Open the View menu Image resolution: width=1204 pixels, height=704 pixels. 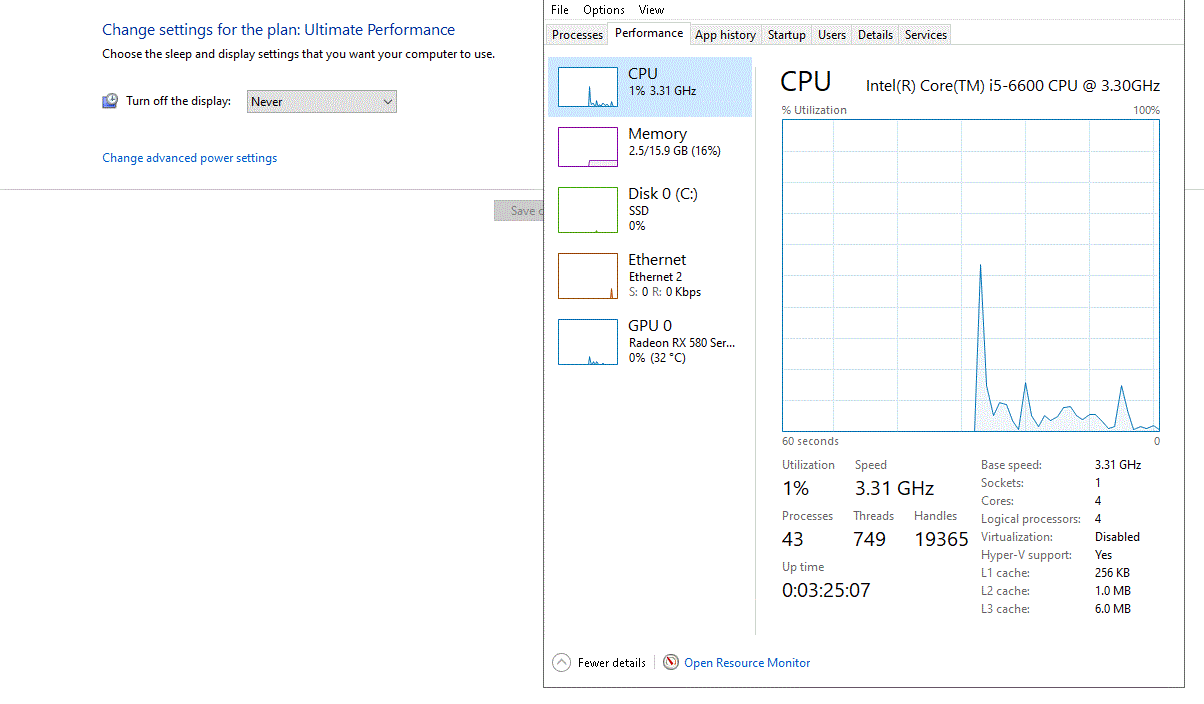pos(651,10)
